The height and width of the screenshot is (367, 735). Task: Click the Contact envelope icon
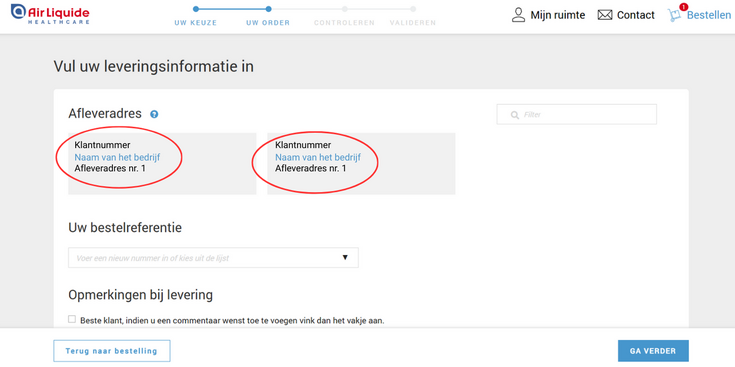tap(605, 15)
